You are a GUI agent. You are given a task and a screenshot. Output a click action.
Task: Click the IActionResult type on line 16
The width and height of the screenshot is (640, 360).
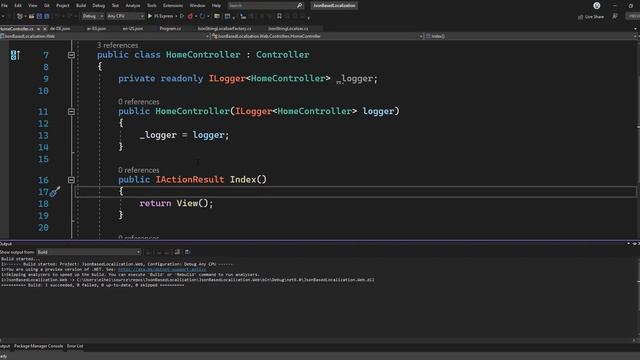pyautogui.click(x=189, y=180)
